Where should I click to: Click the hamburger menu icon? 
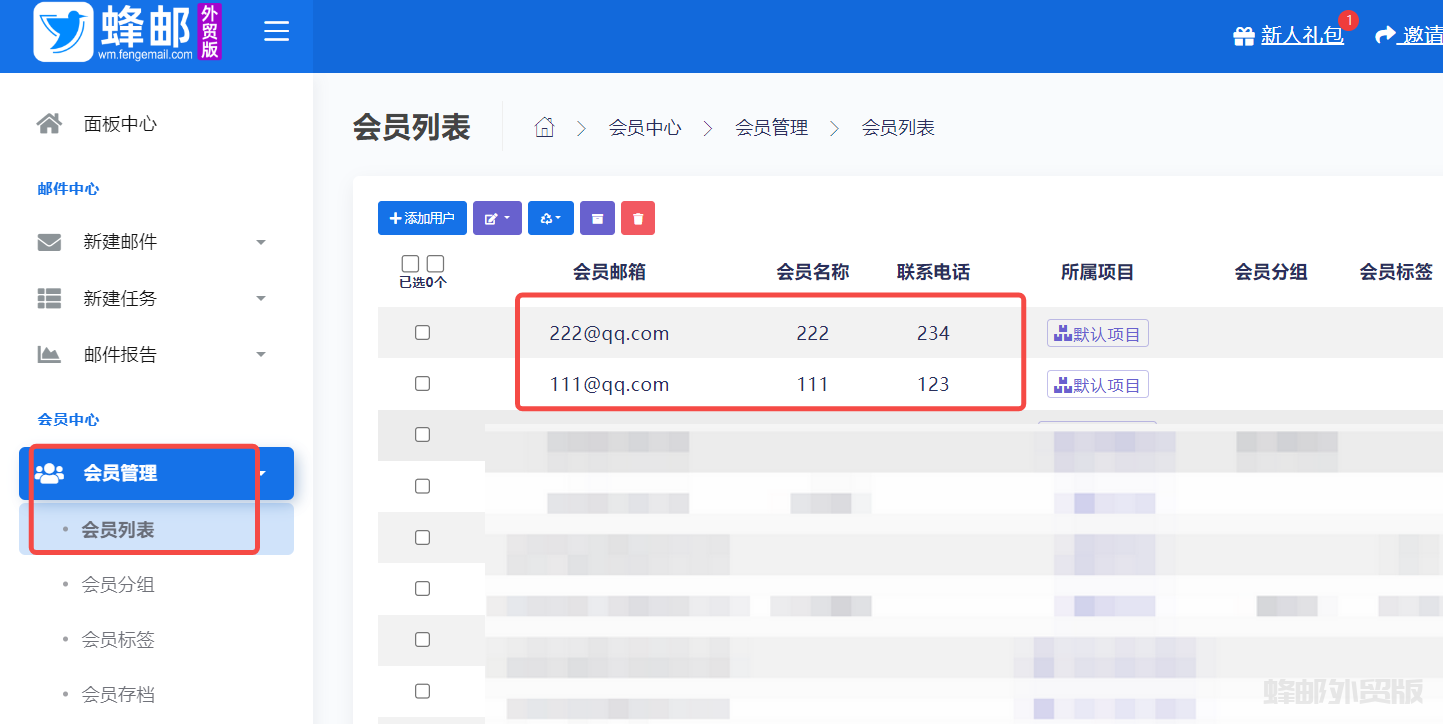[276, 32]
